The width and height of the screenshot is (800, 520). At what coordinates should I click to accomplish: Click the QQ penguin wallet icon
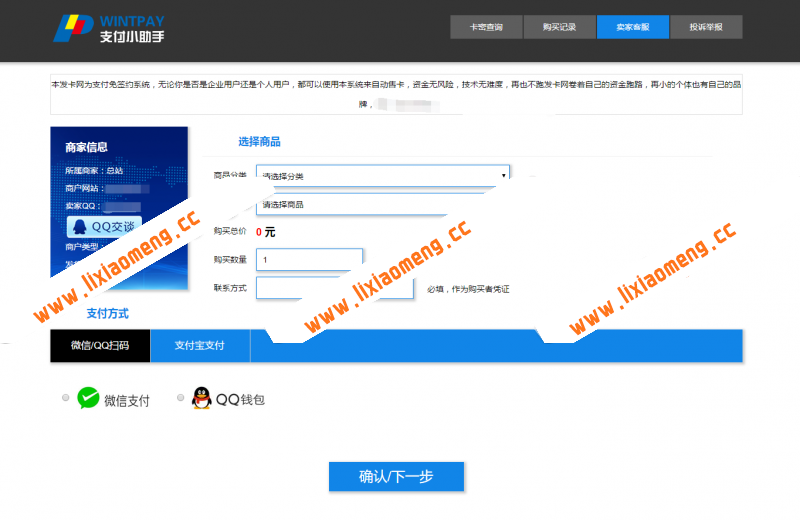202,398
